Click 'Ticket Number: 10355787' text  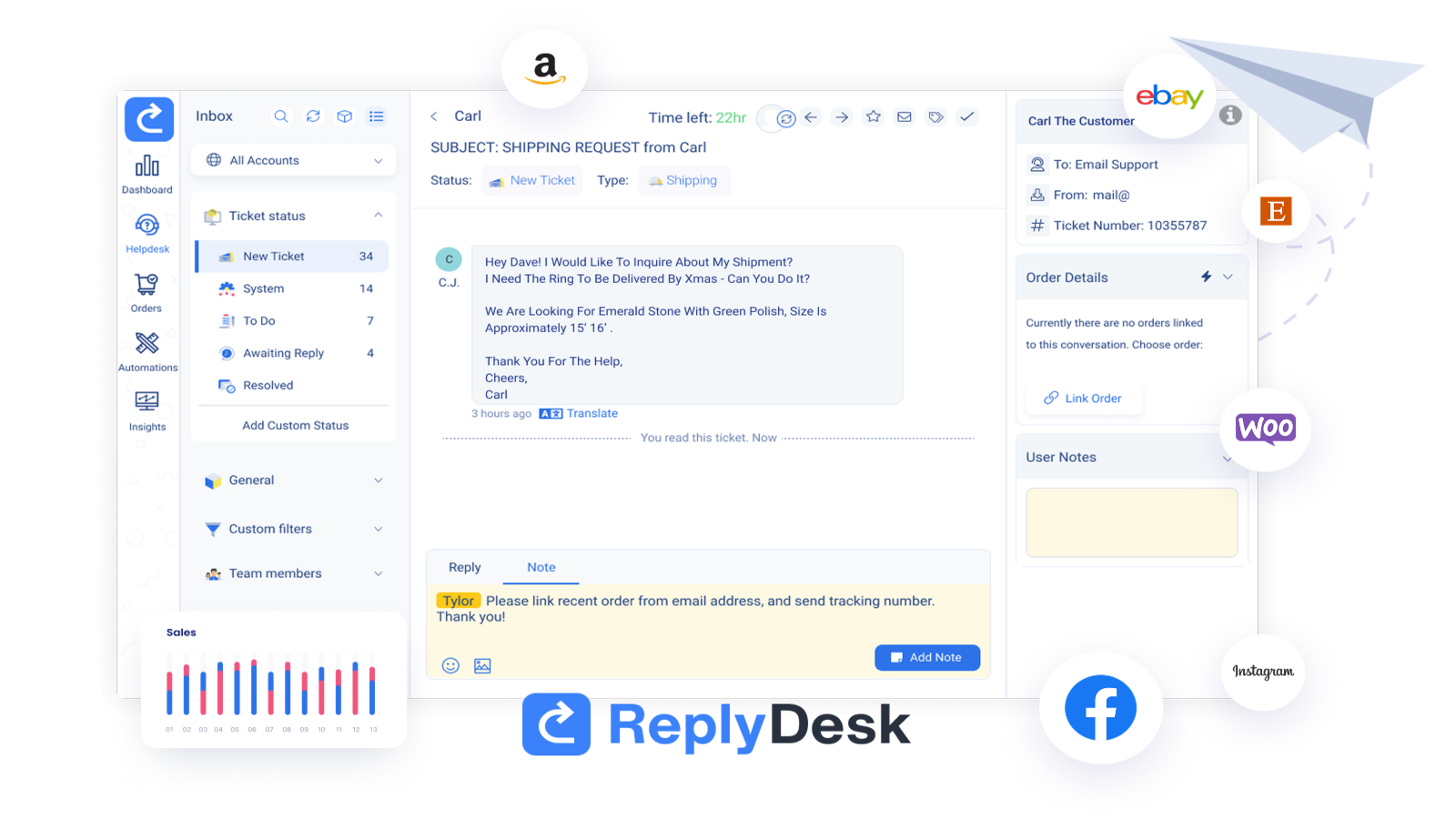[x=1130, y=226]
